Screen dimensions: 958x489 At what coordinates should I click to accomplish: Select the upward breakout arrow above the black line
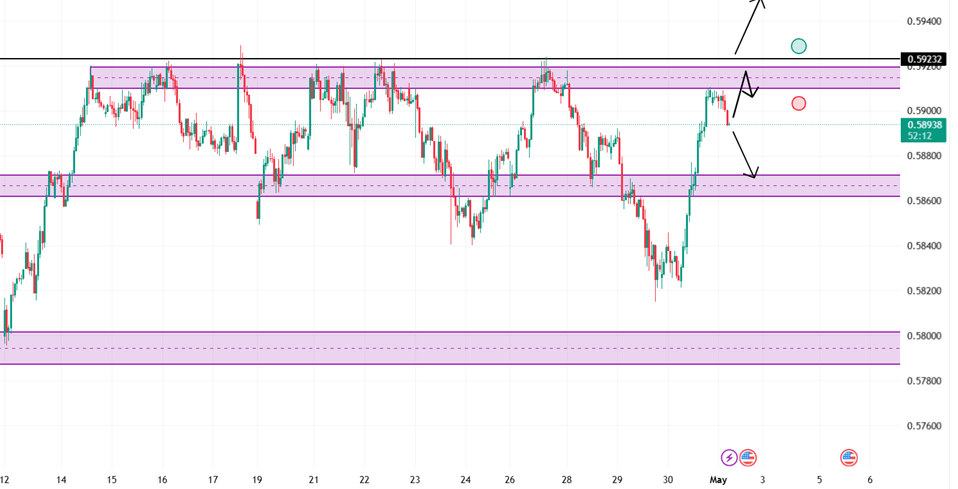[x=749, y=26]
